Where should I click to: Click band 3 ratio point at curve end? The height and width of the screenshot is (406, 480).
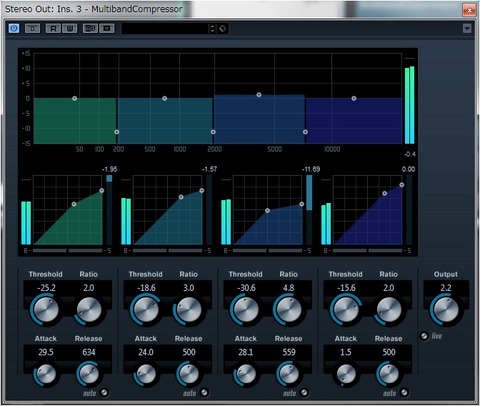pyautogui.click(x=302, y=204)
